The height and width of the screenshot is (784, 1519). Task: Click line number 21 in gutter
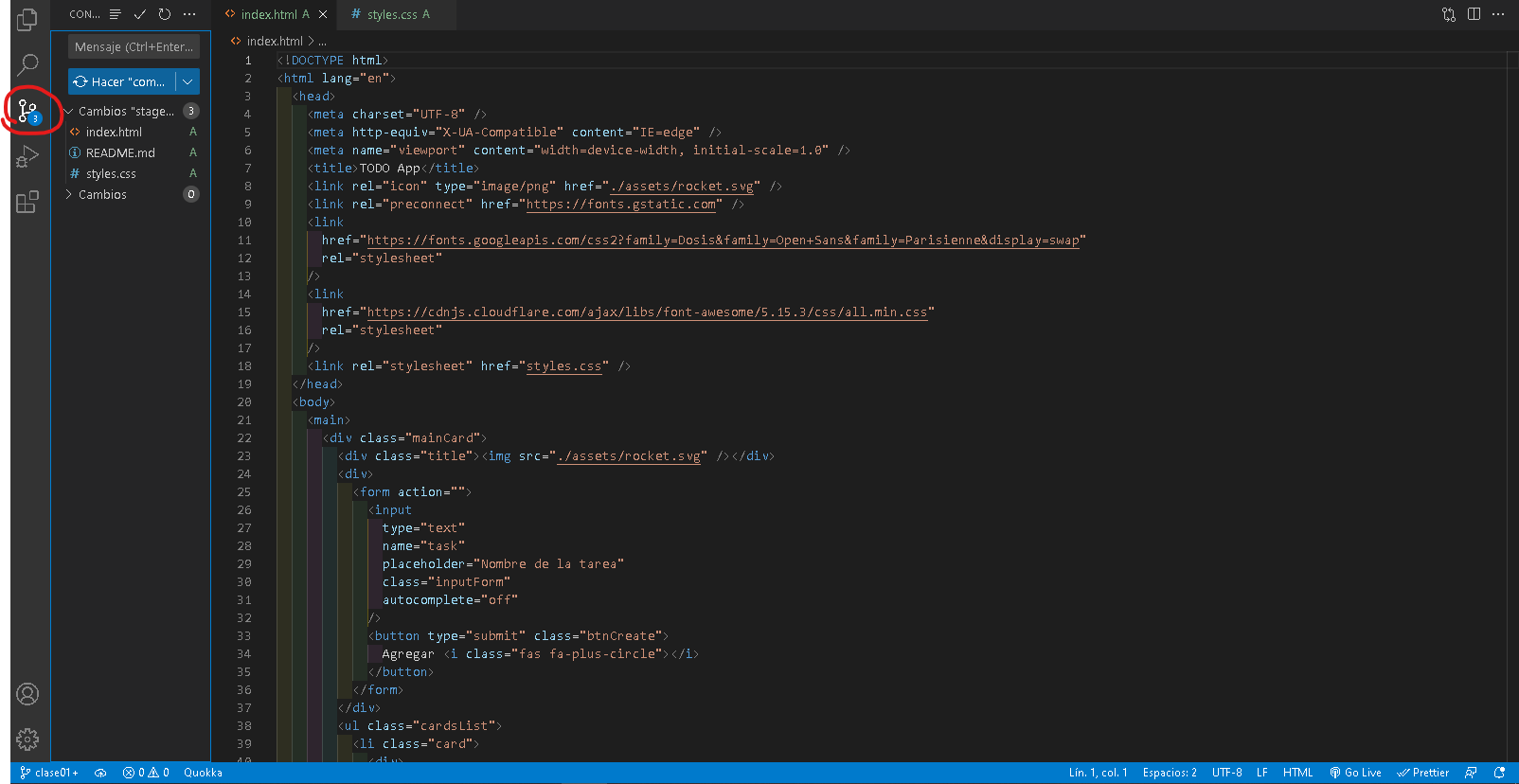pos(244,420)
